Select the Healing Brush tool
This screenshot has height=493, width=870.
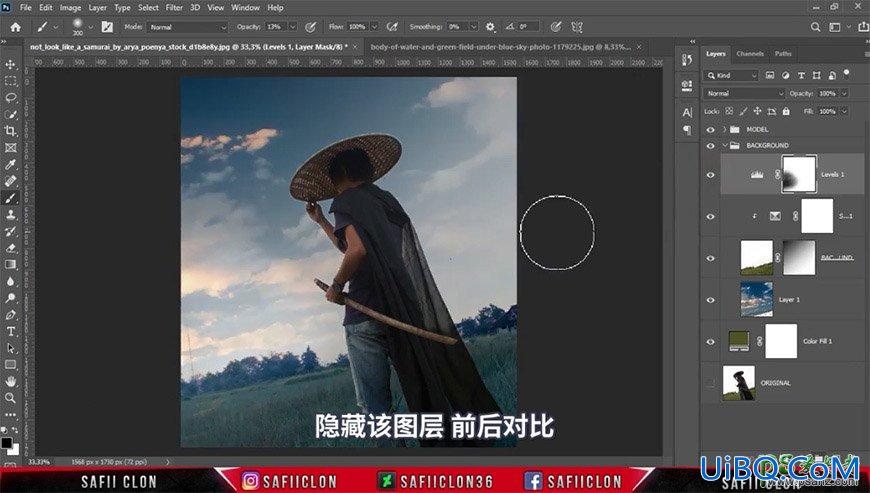[11, 181]
